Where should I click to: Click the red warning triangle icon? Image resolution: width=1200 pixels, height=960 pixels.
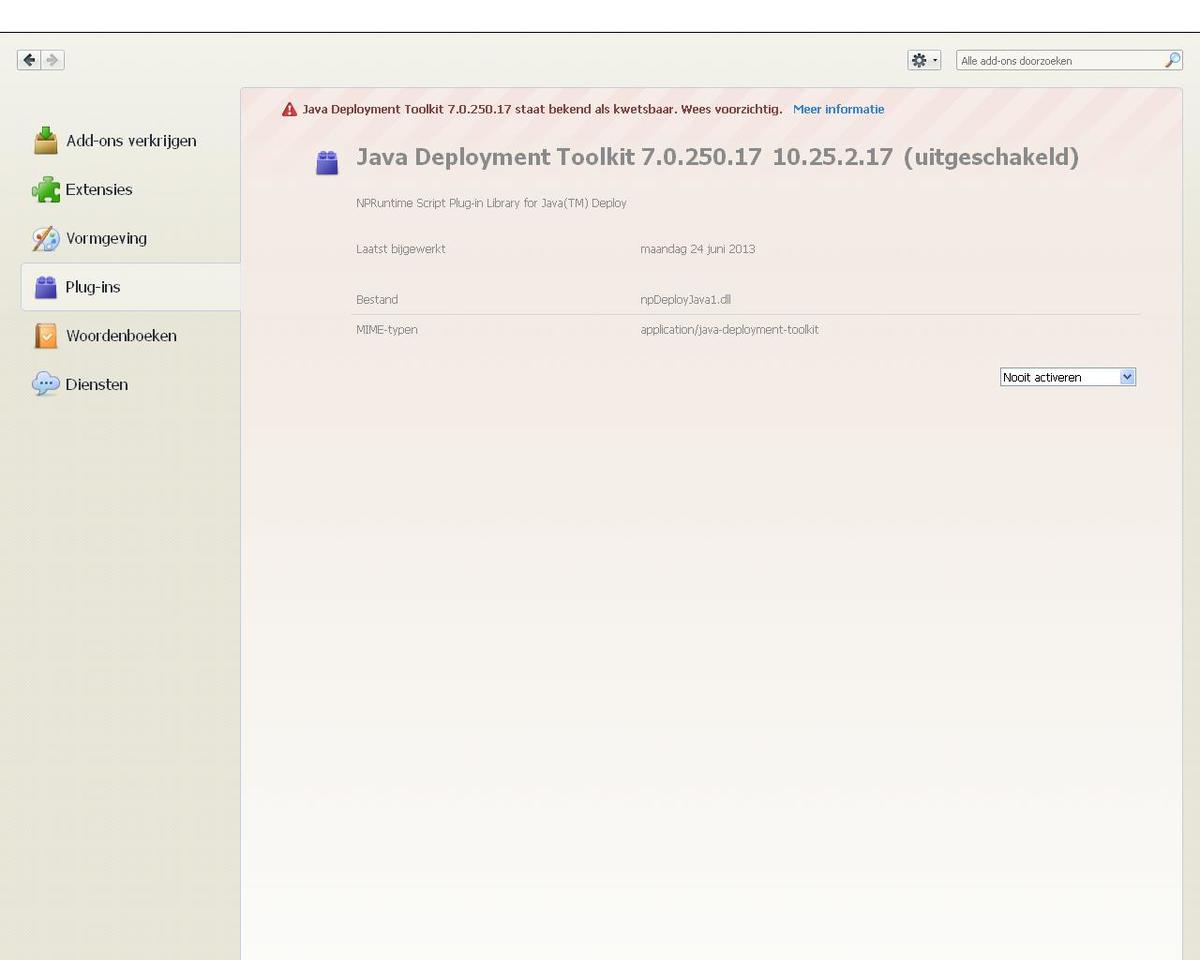point(289,110)
